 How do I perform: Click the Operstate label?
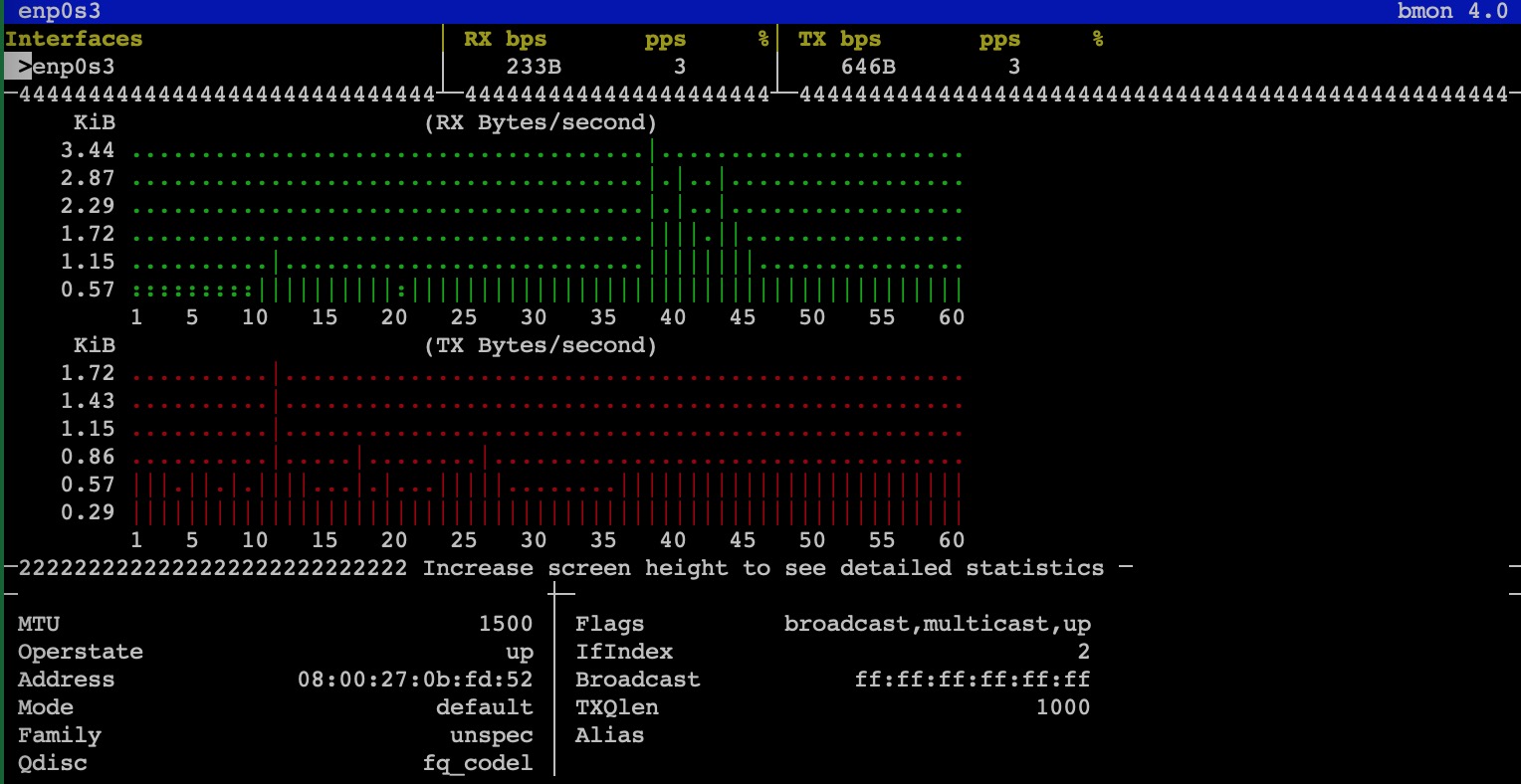tap(81, 652)
